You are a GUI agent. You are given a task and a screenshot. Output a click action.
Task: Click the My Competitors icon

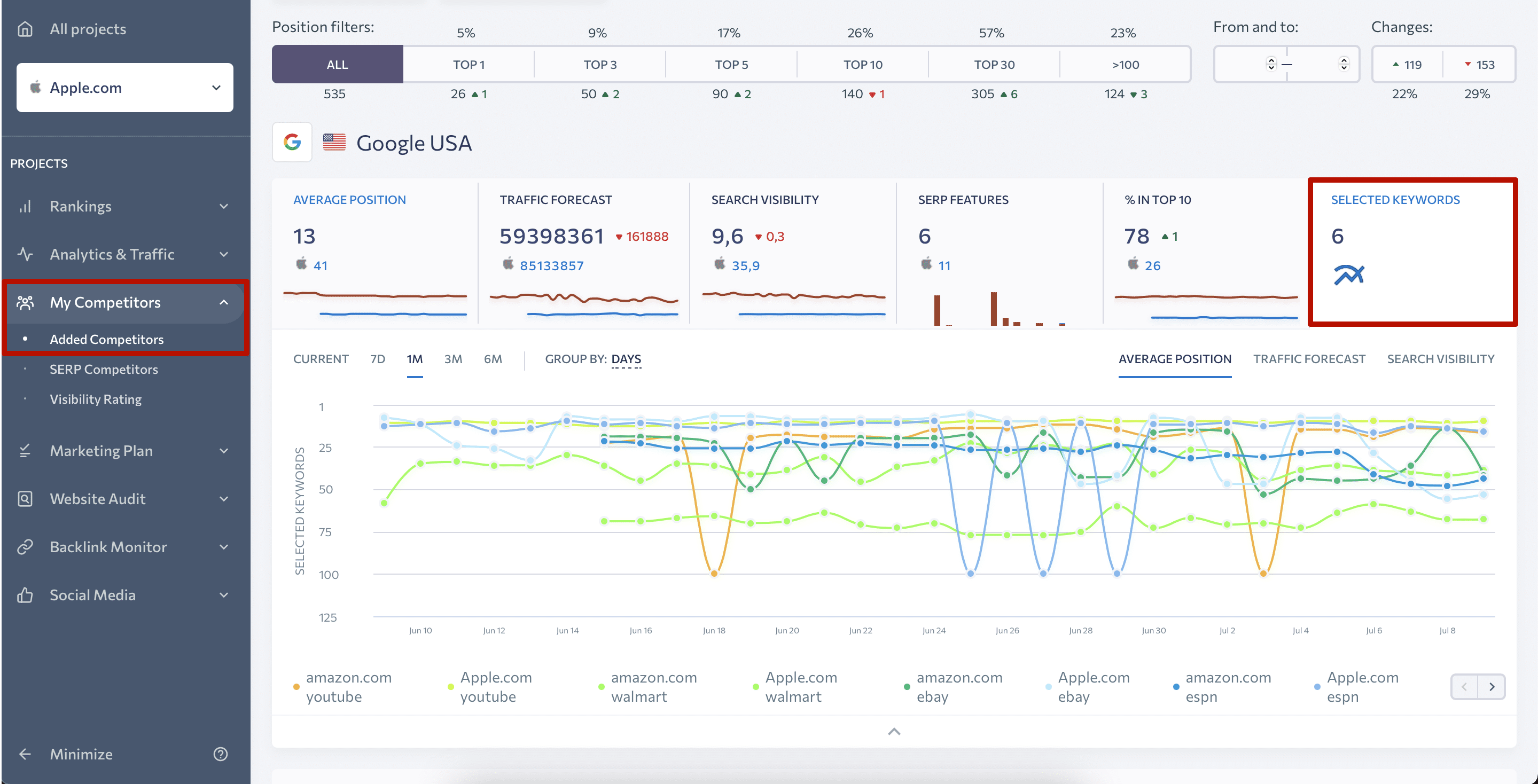[x=28, y=302]
